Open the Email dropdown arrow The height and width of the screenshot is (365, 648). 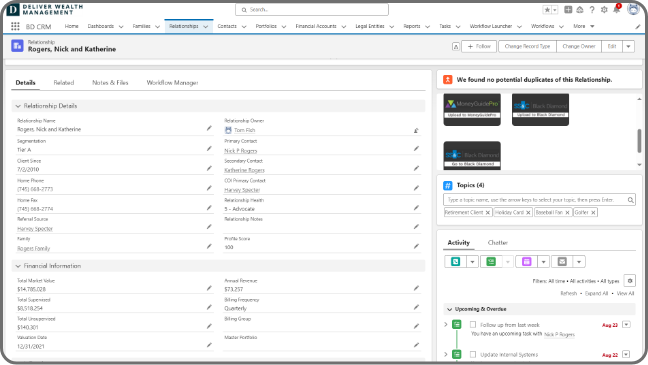[579, 262]
